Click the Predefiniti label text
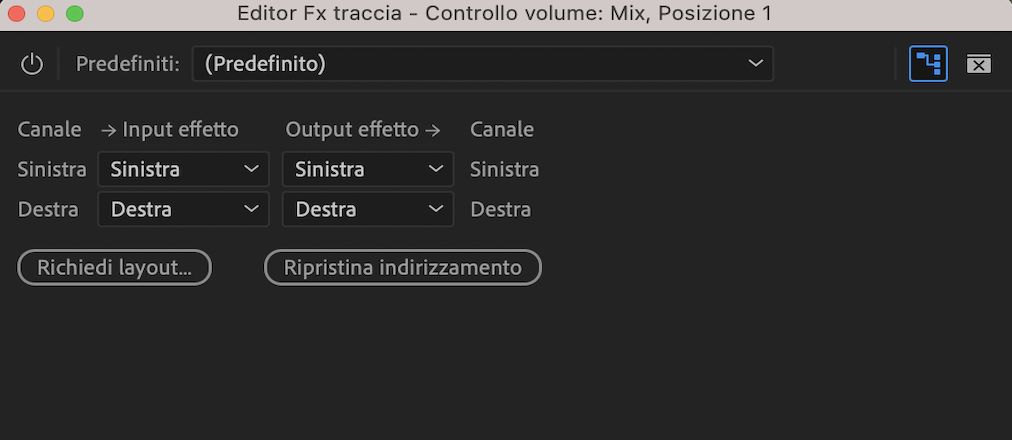The image size is (1012, 440). pyautogui.click(x=127, y=64)
